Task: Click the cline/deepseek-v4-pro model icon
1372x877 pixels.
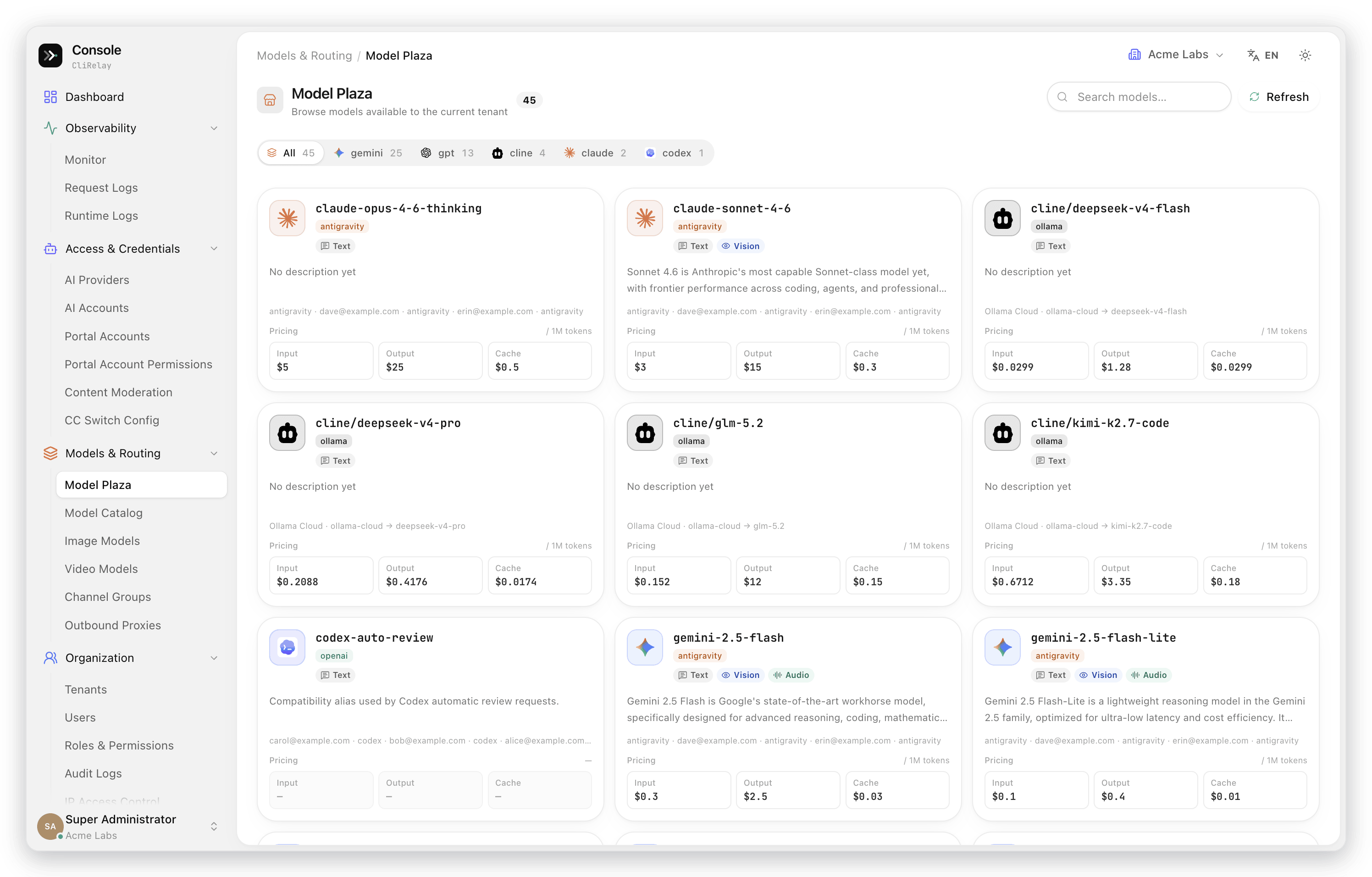Action: [287, 433]
